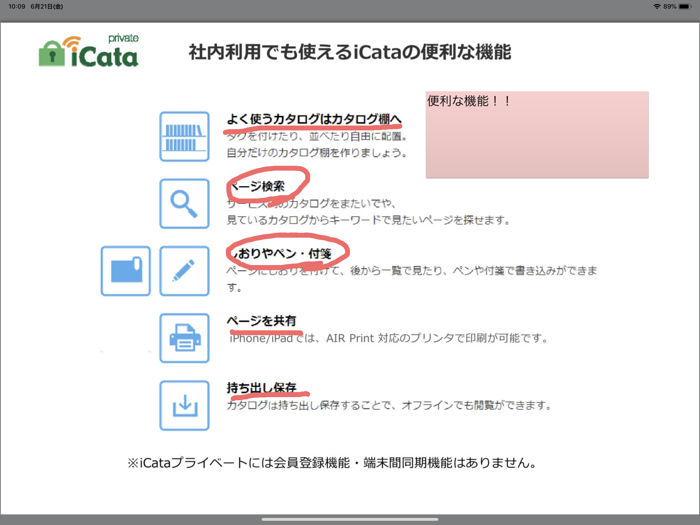Image resolution: width=700 pixels, height=525 pixels.
Task: Click the 'しおりやペン・付箋' heading
Action: point(279,254)
